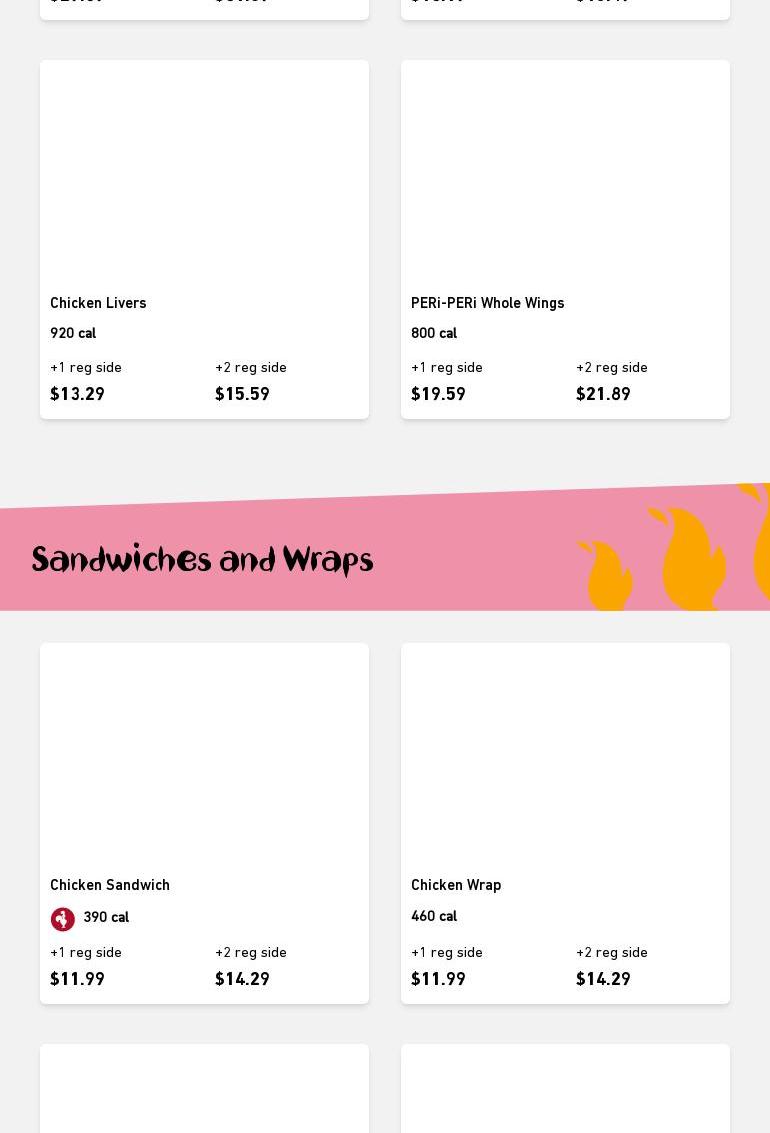Choose Chicken Sandwich $14.29 price
This screenshot has width=770, height=1133.
(x=242, y=979)
